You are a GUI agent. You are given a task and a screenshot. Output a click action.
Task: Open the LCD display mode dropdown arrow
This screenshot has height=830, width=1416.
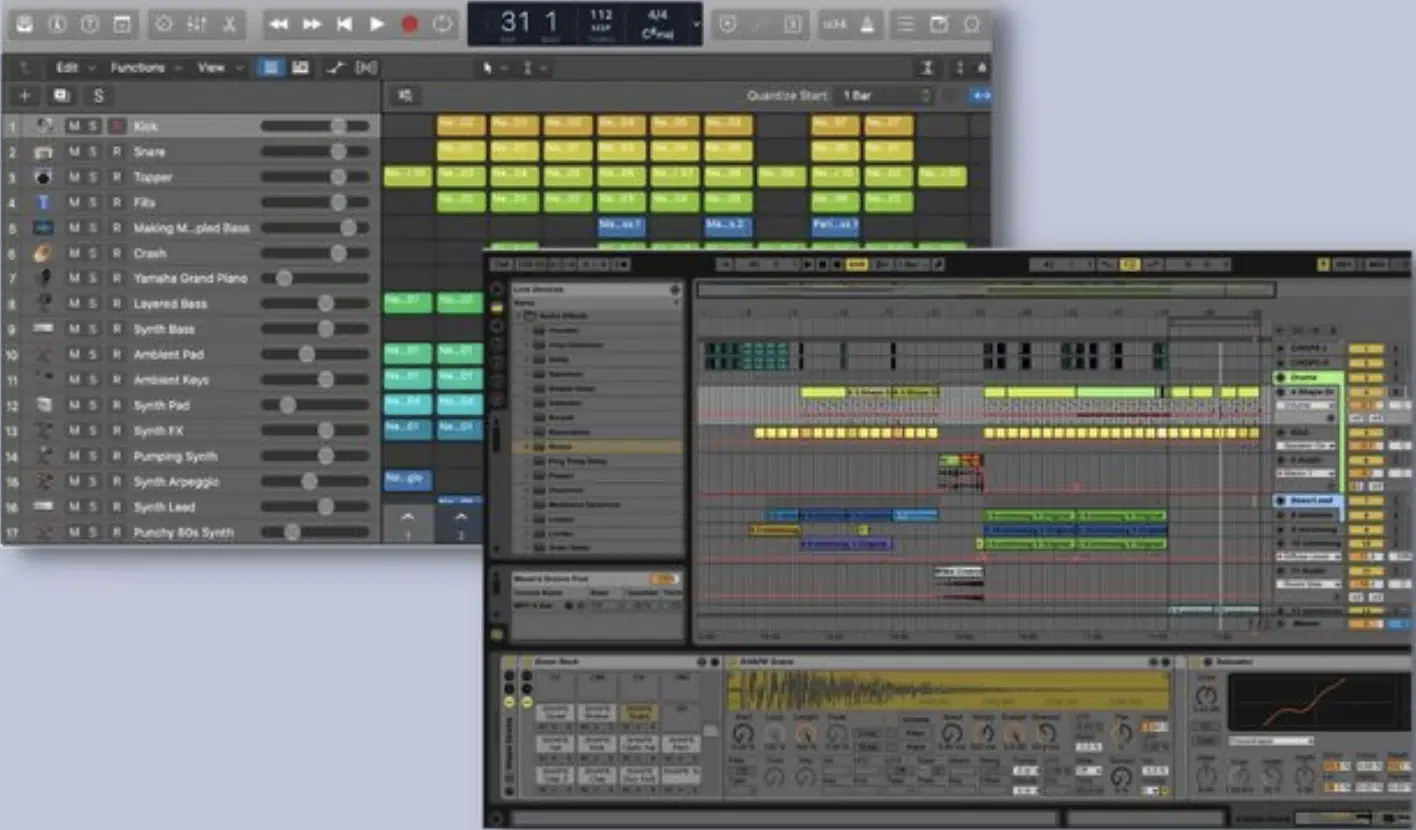(x=697, y=24)
